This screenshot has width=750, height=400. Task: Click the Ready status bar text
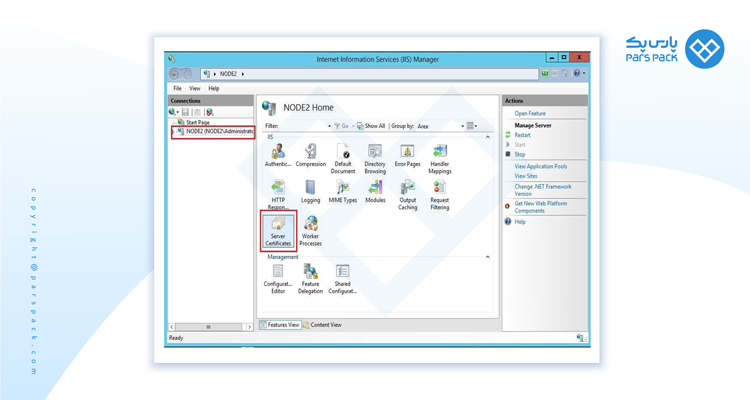tap(176, 338)
